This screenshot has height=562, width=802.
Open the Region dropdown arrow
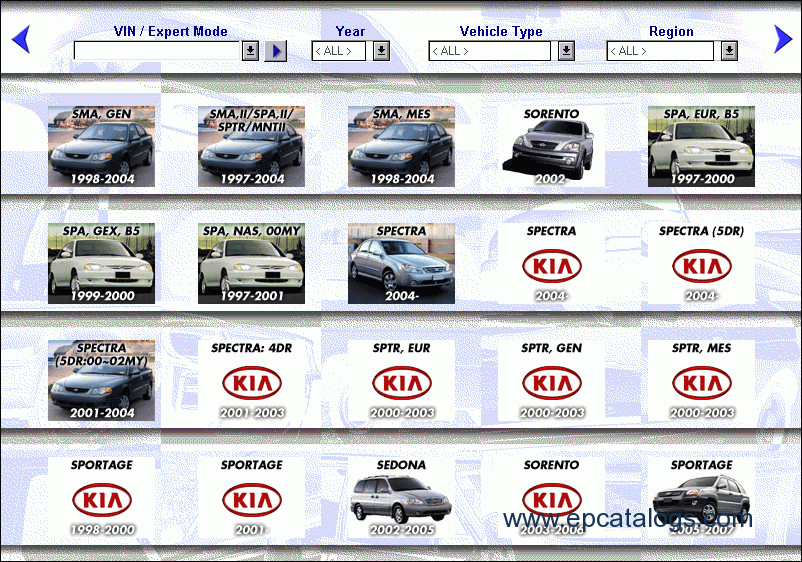click(729, 51)
